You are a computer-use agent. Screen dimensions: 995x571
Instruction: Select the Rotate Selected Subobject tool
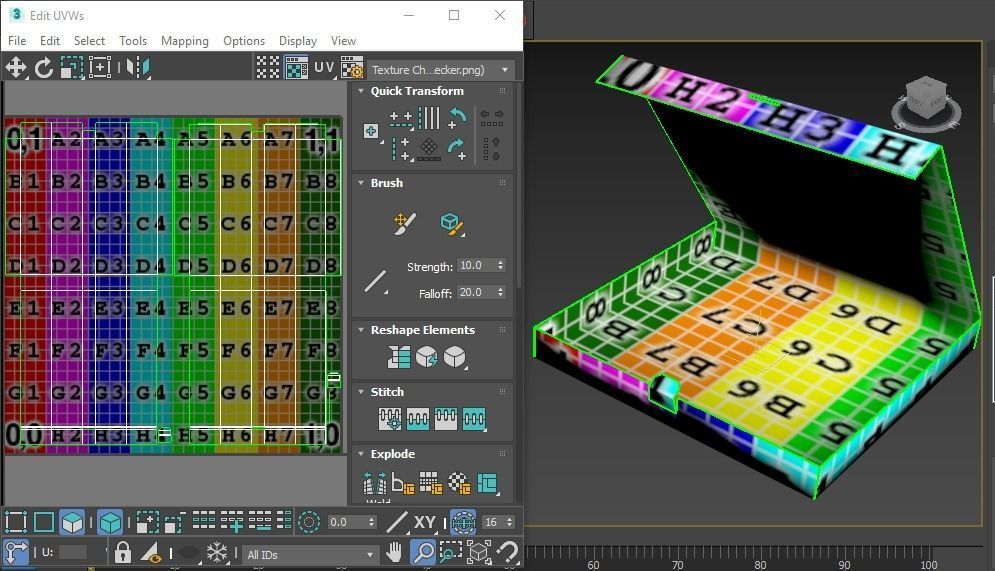tap(44, 68)
